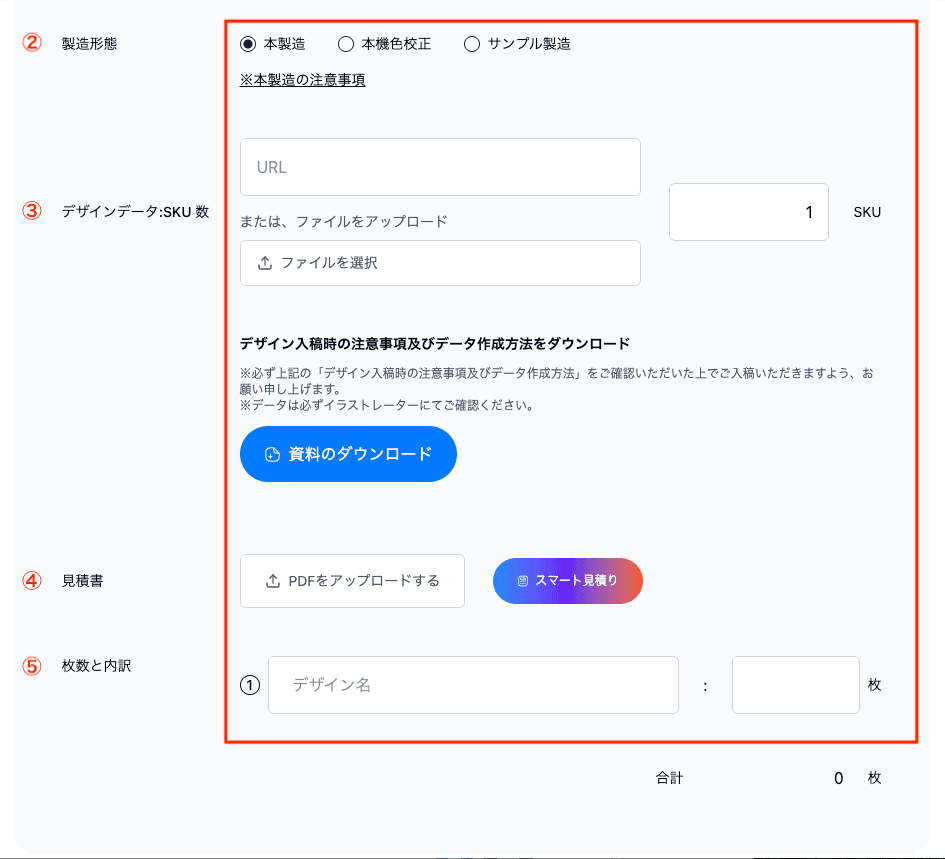Click the upload icon in ファイルを選択 button
The width and height of the screenshot is (945, 859).
coord(260,263)
